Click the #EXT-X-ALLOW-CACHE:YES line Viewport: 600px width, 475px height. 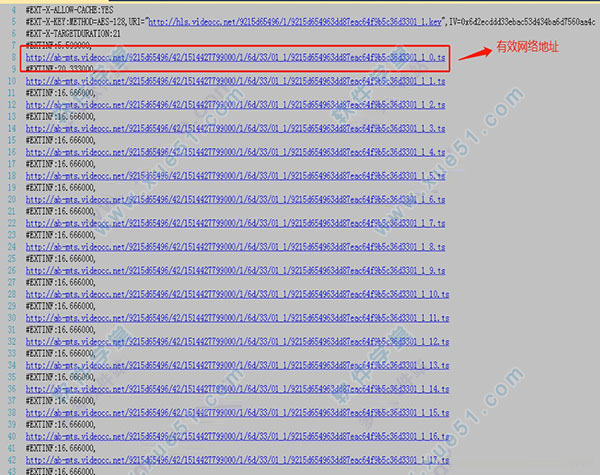pos(70,10)
